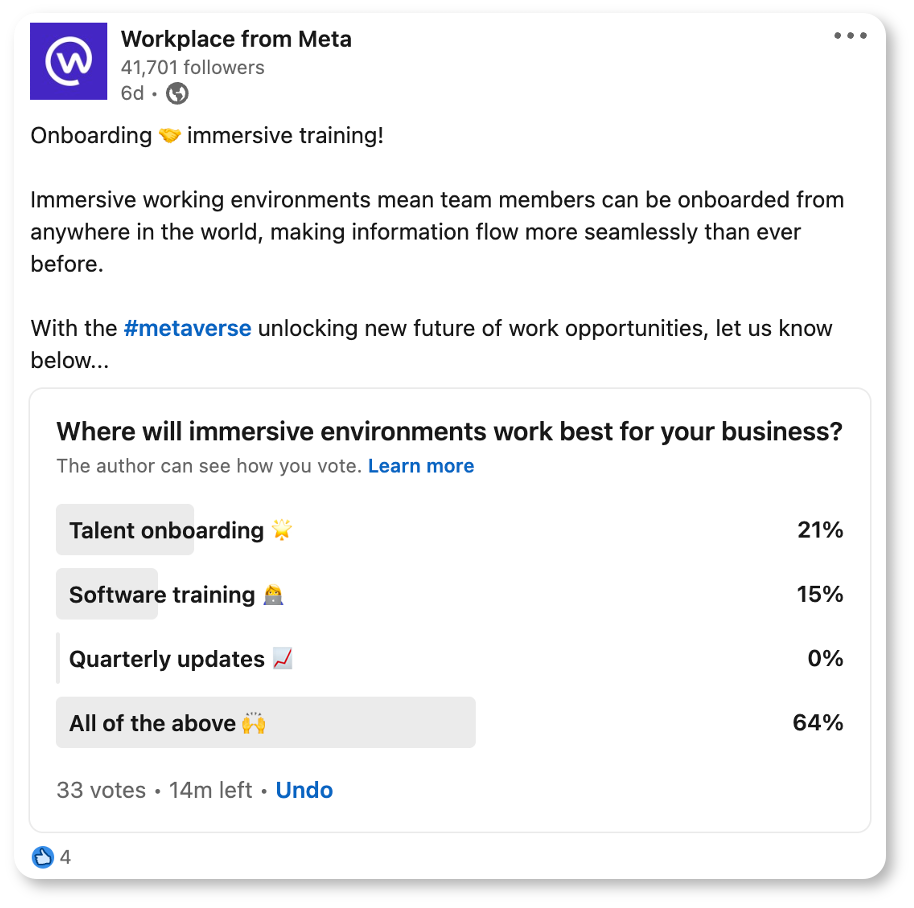This screenshot has height=908, width=914.
Task: Pick the All of the above option
Action: coord(152,723)
